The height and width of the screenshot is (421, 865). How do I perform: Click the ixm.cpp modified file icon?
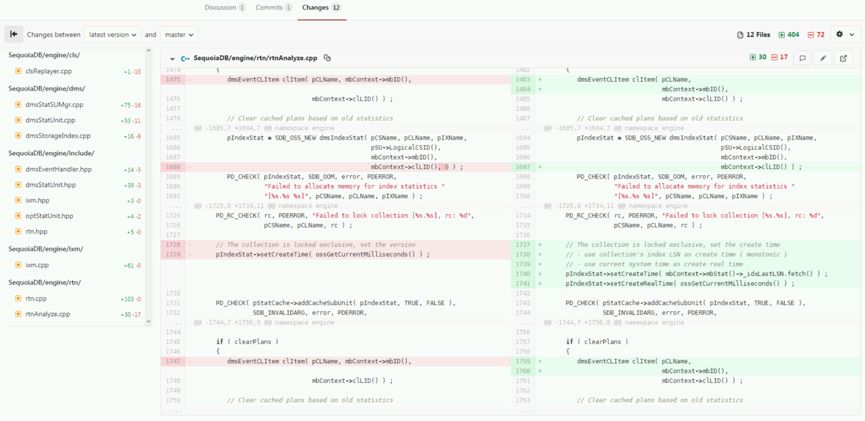pos(18,265)
